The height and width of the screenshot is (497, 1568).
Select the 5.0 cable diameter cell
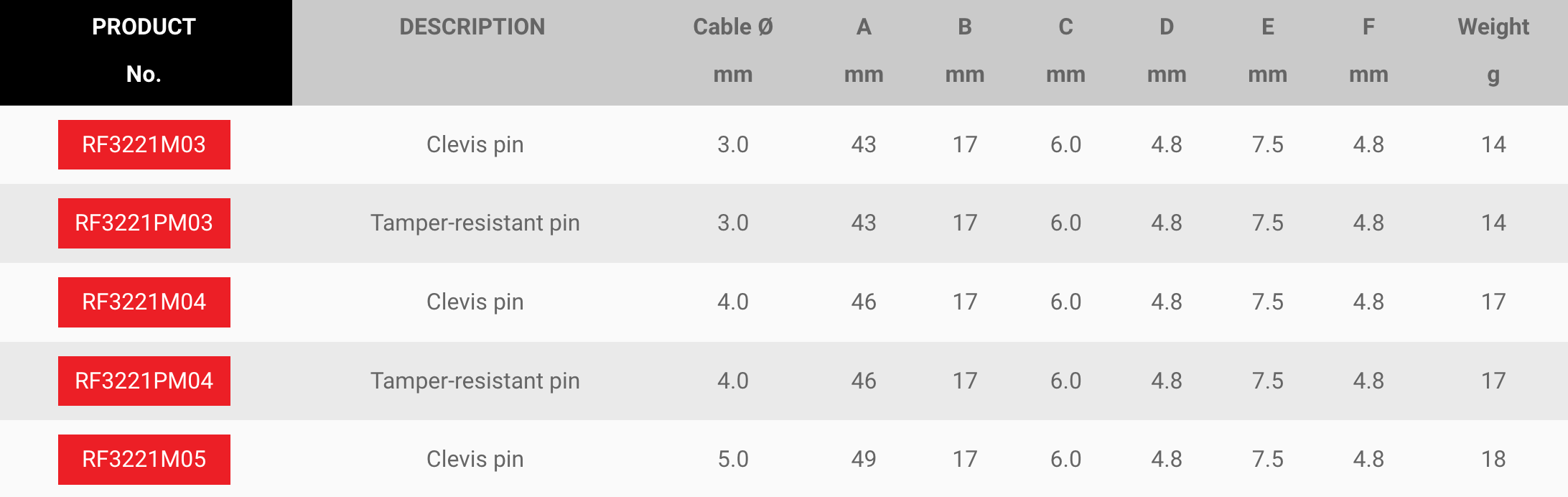(732, 460)
